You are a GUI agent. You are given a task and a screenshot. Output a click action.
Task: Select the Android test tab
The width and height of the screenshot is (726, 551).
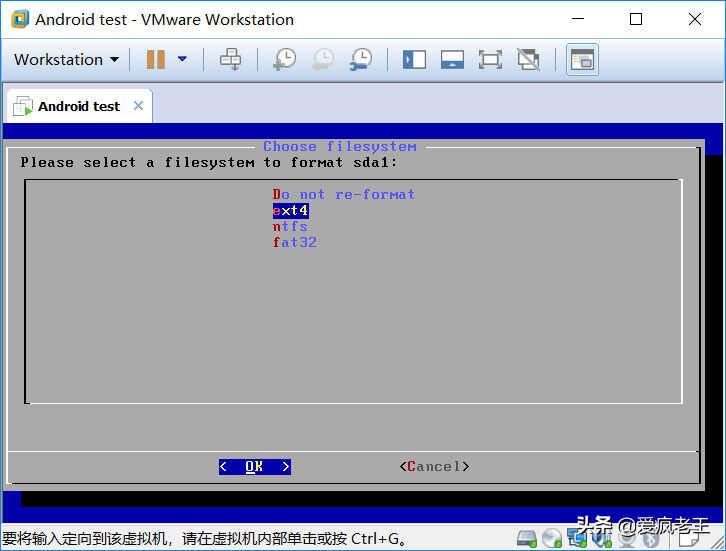[79, 106]
